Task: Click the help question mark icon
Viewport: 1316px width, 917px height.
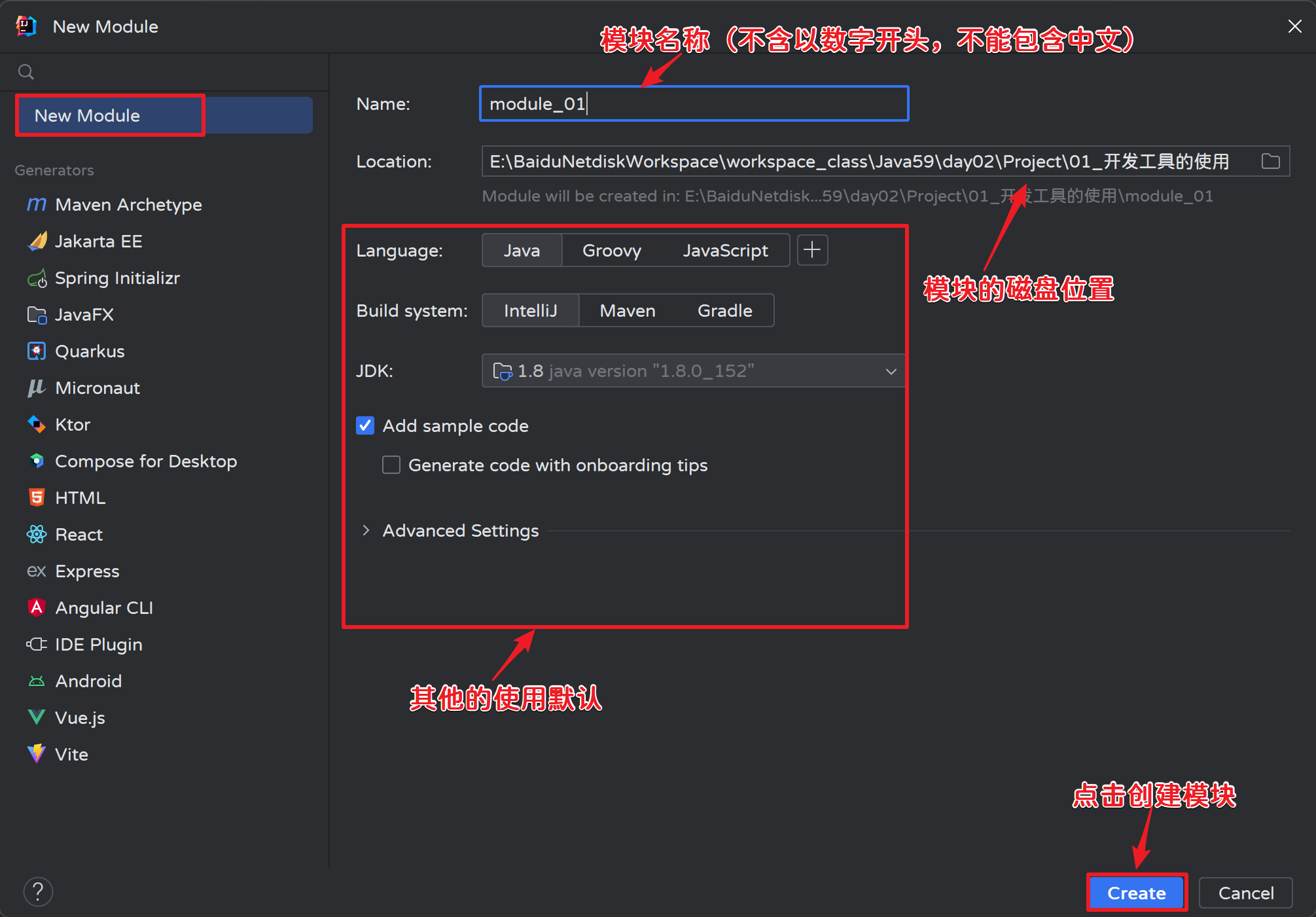Action: pyautogui.click(x=37, y=891)
